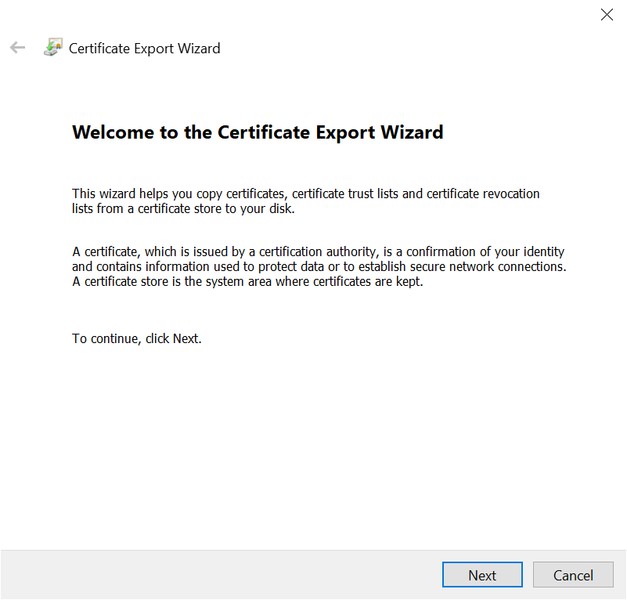
Task: Click the 'Certificate Export Wizard' title text
Action: pyautogui.click(x=144, y=48)
